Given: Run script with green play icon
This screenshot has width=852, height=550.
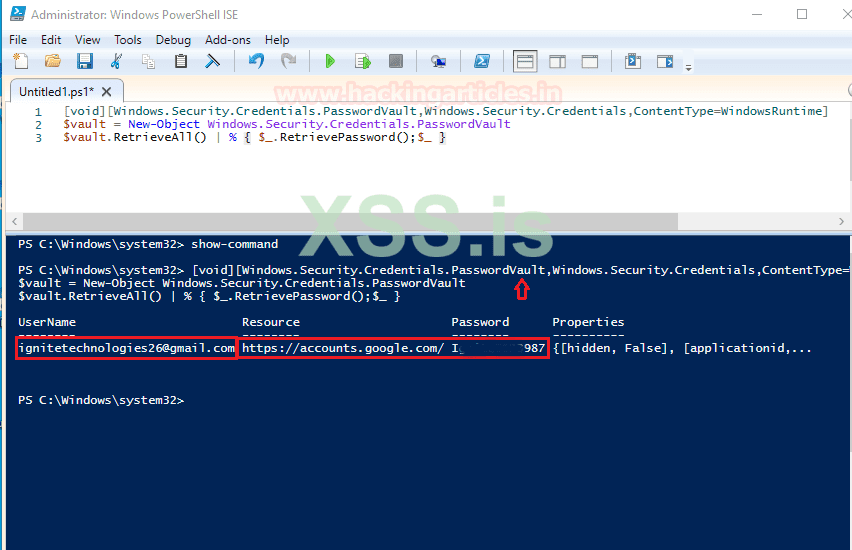Looking at the screenshot, I should coord(330,61).
